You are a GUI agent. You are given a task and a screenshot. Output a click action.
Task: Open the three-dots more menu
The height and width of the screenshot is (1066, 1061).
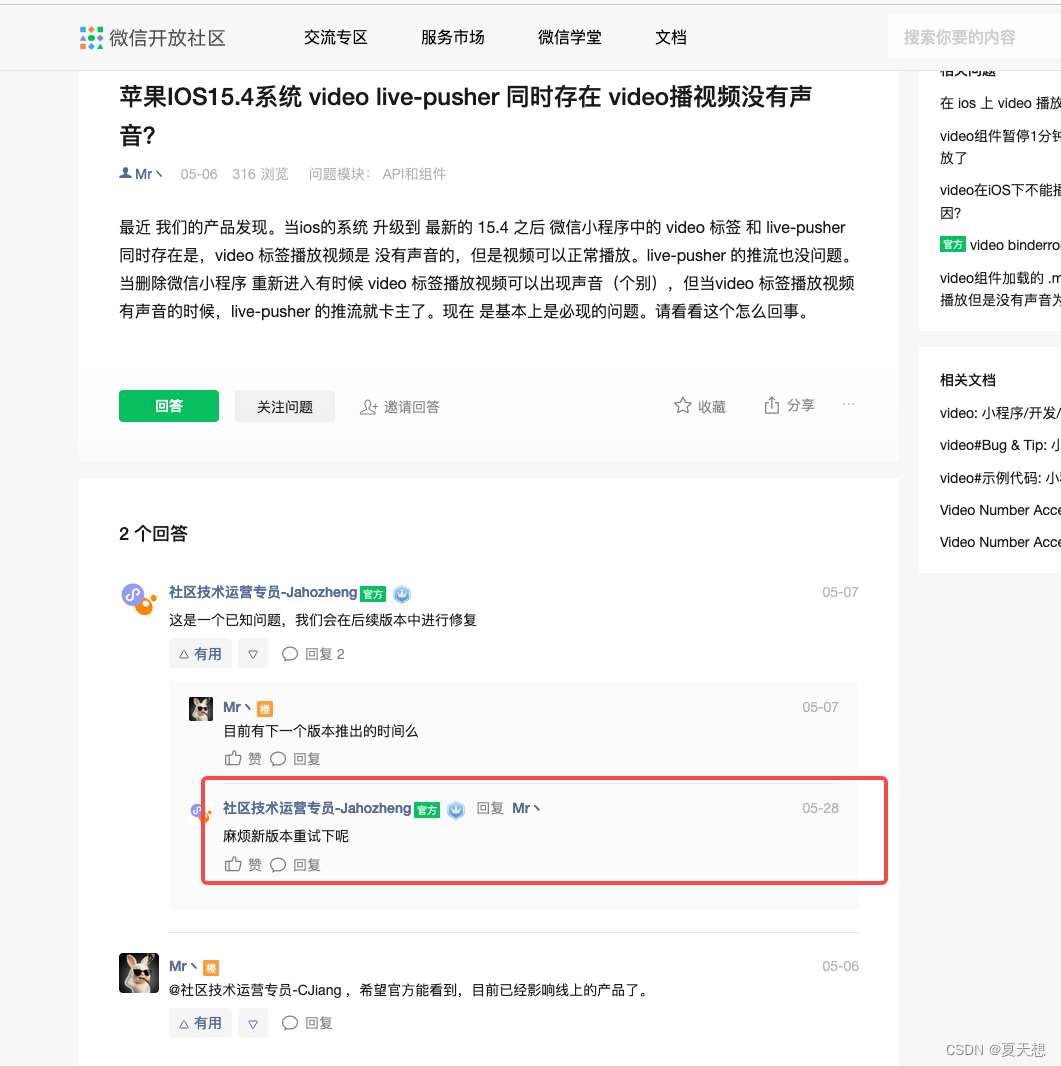tap(848, 405)
